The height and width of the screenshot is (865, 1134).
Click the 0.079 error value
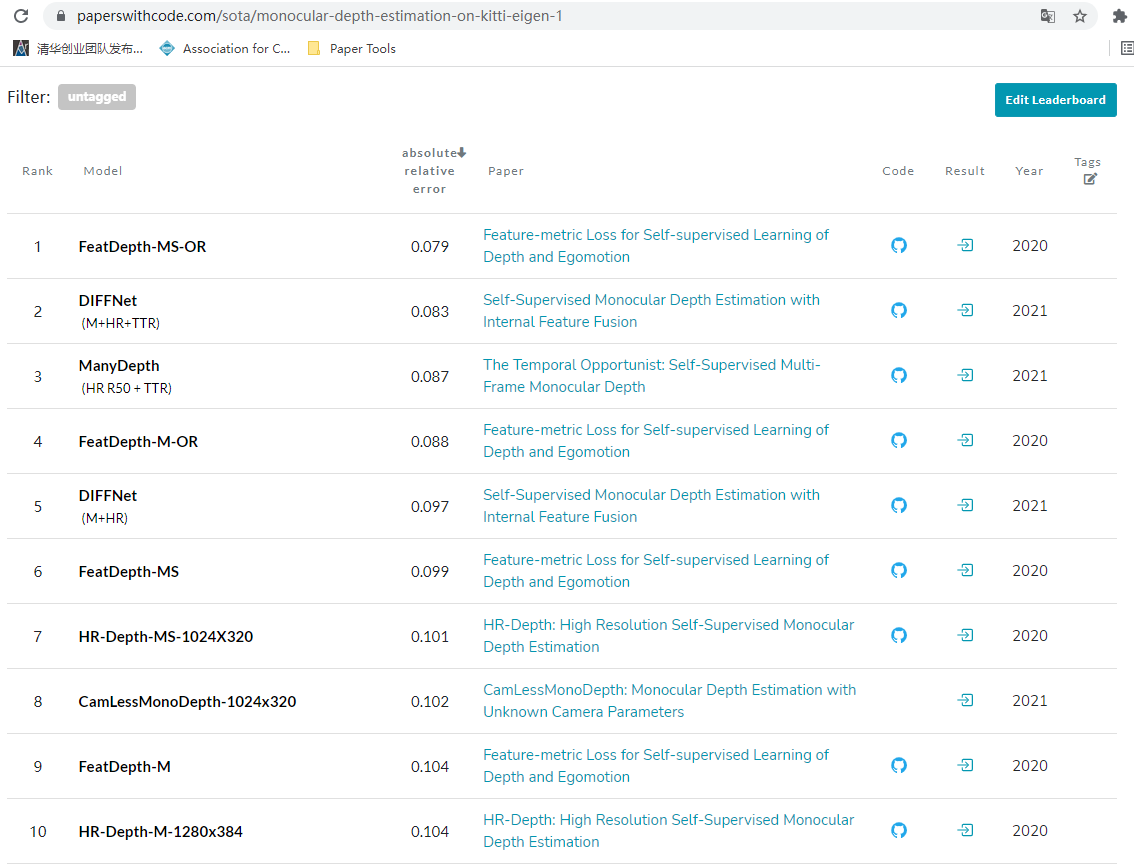(430, 247)
